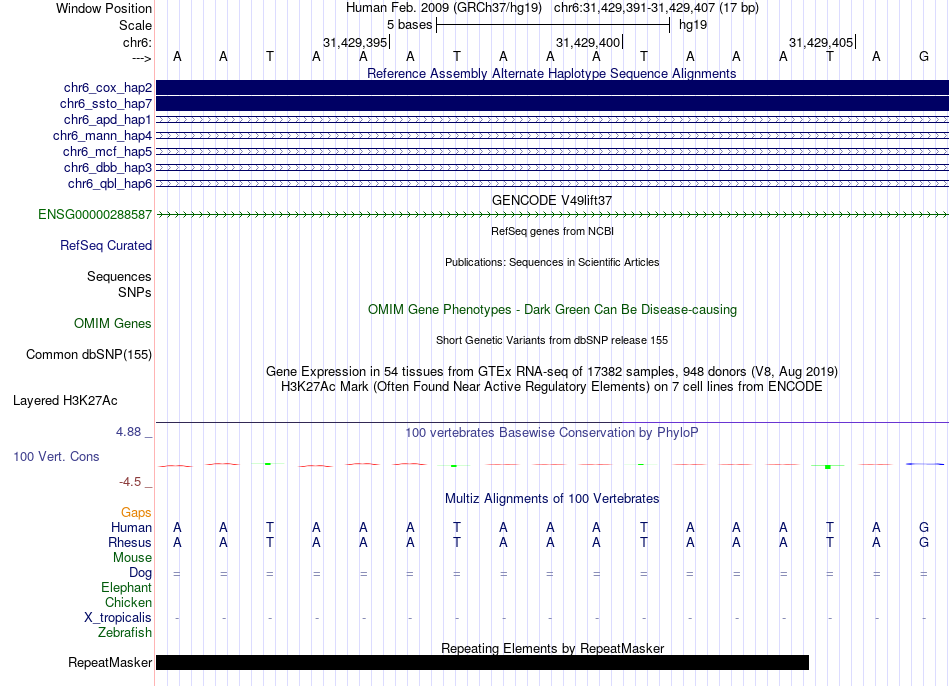This screenshot has height=686, width=950.
Task: Click the G base in the Human alignment row
Action: coord(924,528)
